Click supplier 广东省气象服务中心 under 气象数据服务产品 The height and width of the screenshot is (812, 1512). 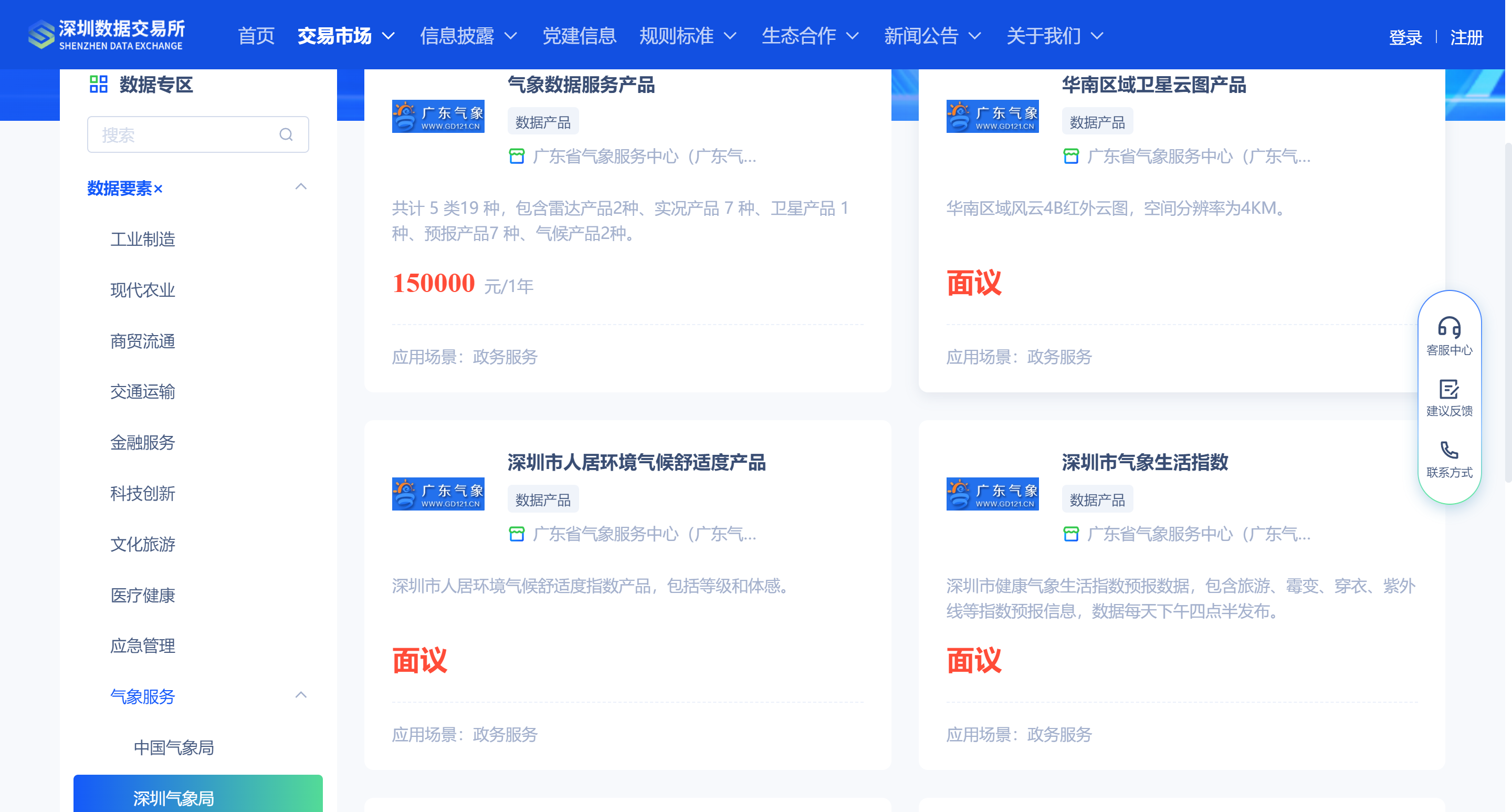(645, 156)
